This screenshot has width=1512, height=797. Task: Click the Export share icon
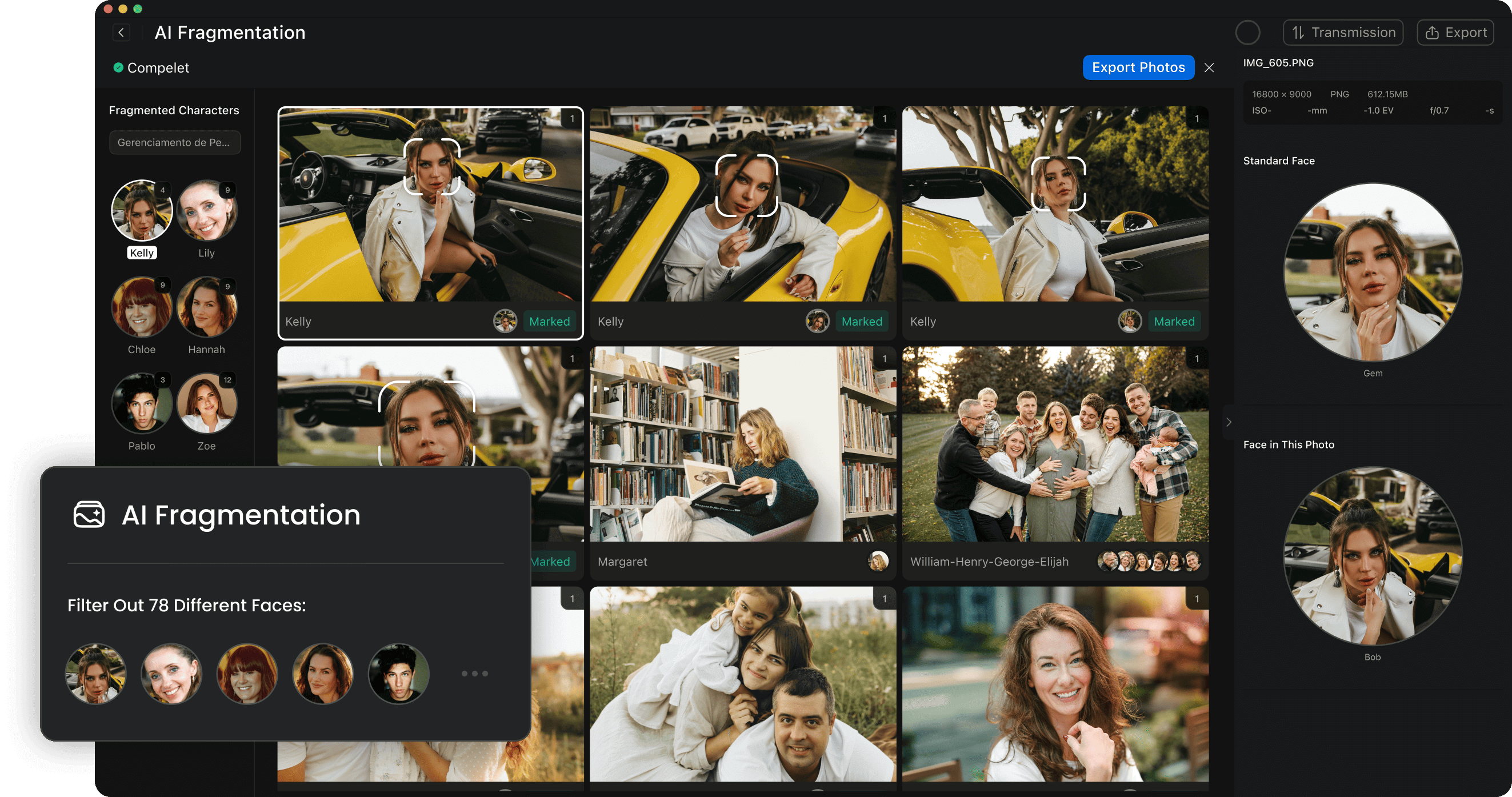pyautogui.click(x=1433, y=32)
